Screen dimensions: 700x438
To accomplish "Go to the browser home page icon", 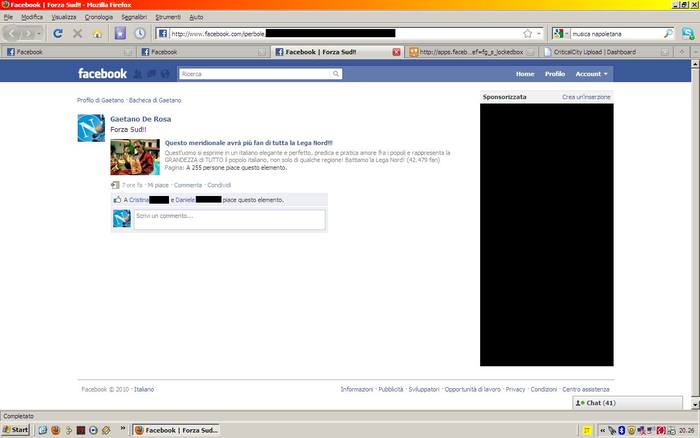I will coord(97,34).
